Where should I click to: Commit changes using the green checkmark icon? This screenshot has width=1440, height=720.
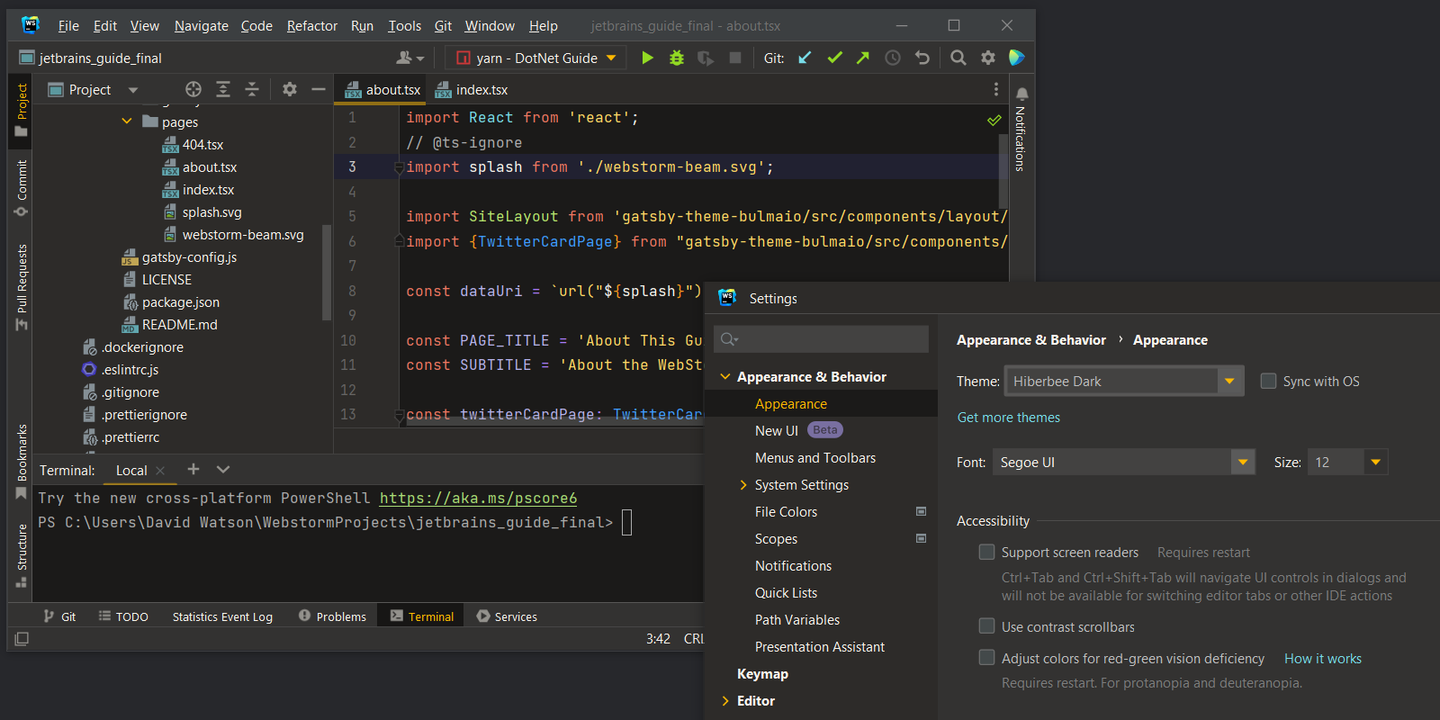[834, 57]
